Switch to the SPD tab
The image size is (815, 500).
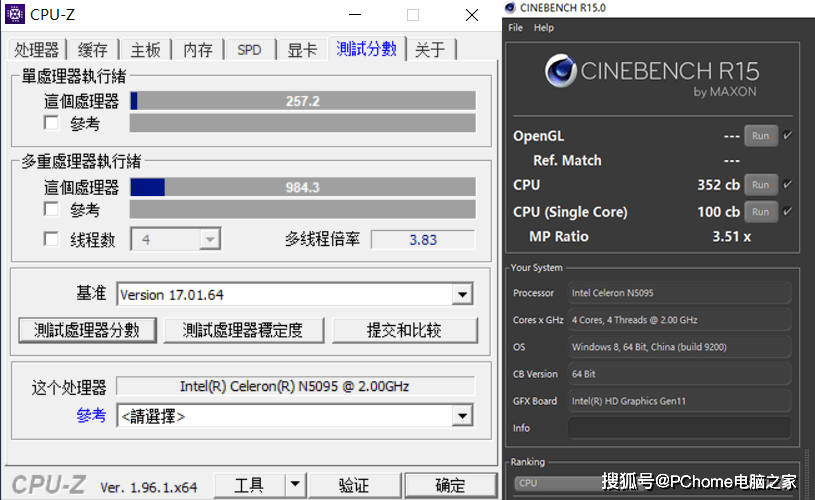click(x=249, y=50)
